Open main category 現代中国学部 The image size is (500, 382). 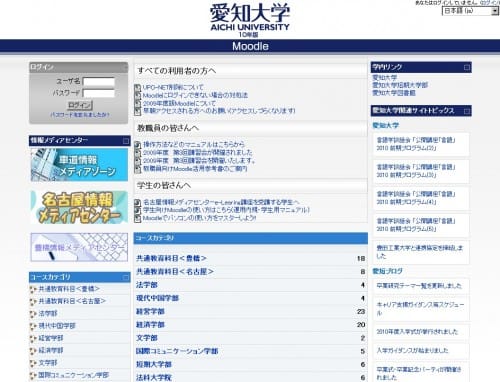157,298
